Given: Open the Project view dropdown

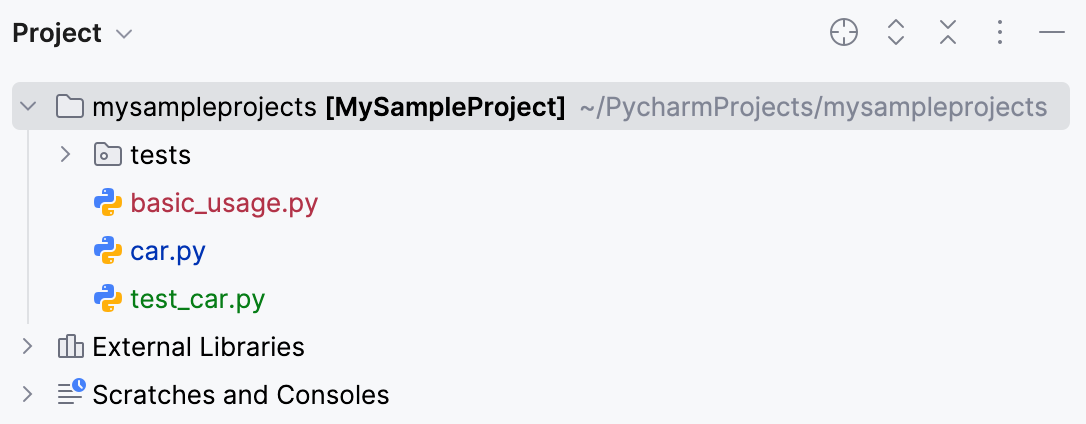Looking at the screenshot, I should (x=124, y=34).
